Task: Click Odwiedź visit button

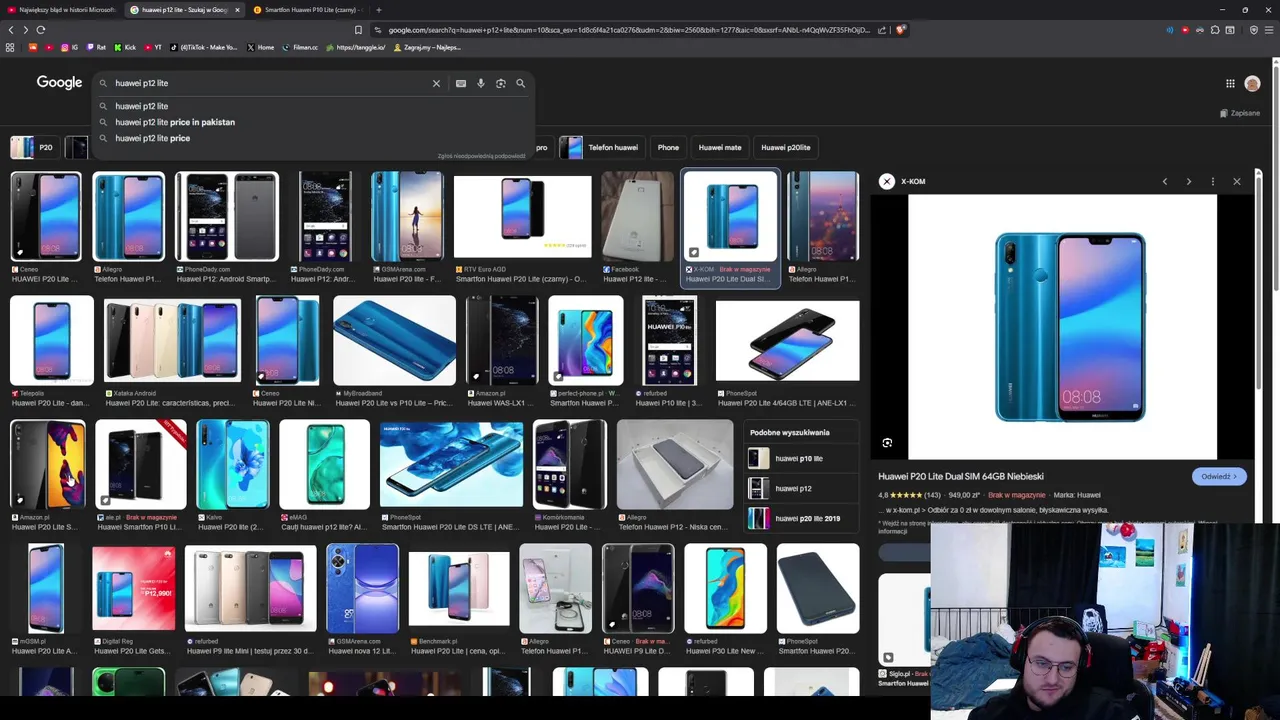Action: (x=1219, y=476)
